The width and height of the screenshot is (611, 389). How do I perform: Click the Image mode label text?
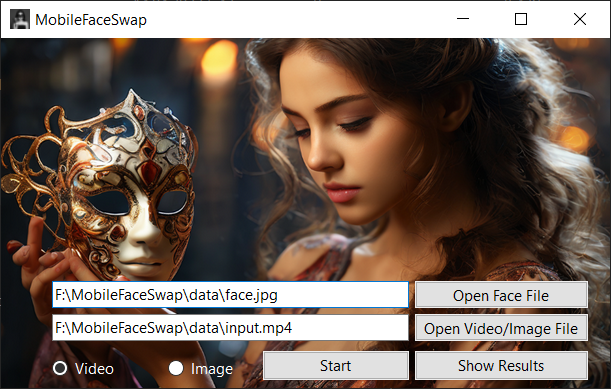[x=212, y=369]
